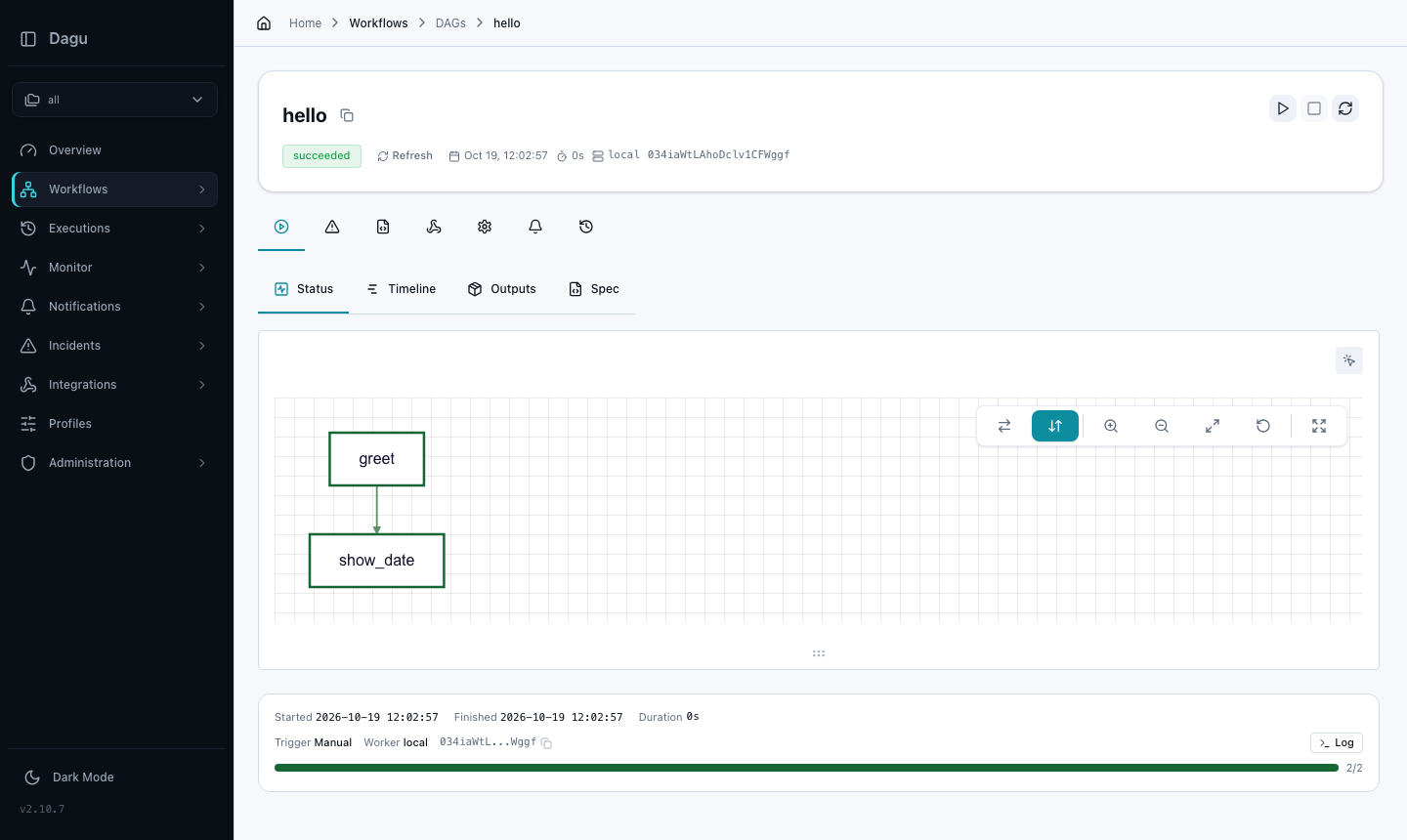The image size is (1407, 840).
Task: Copy the run ID 034iaWtL...Wggf
Action: 546,743
